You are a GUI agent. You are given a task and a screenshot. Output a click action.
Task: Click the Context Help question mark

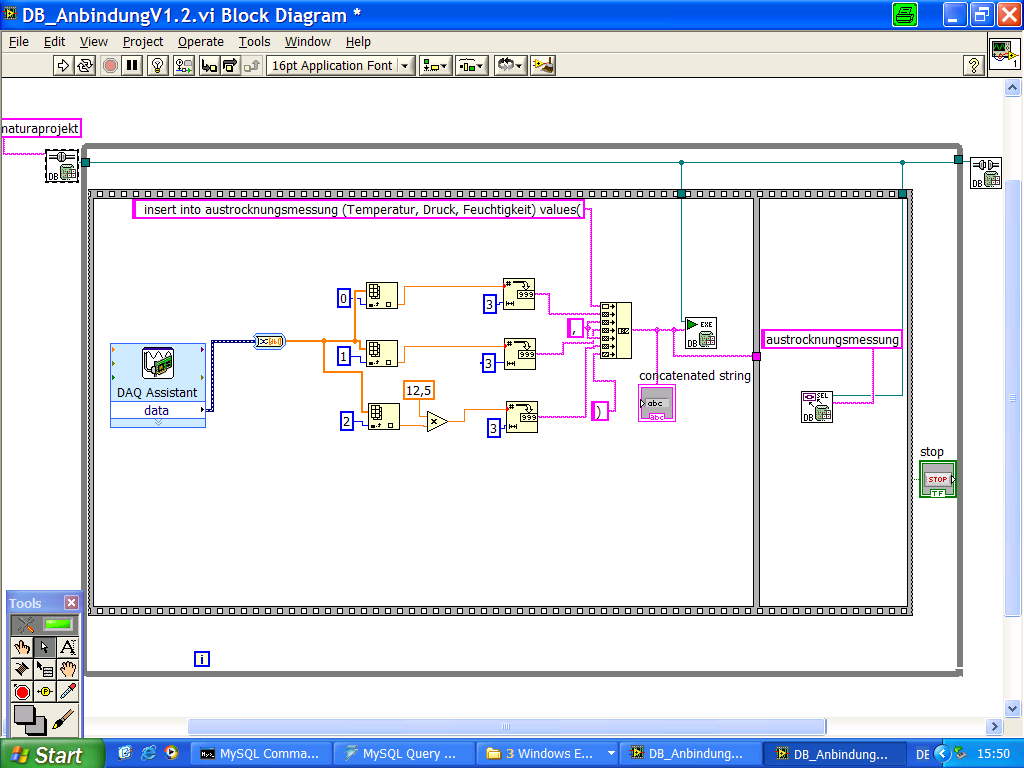click(x=974, y=65)
